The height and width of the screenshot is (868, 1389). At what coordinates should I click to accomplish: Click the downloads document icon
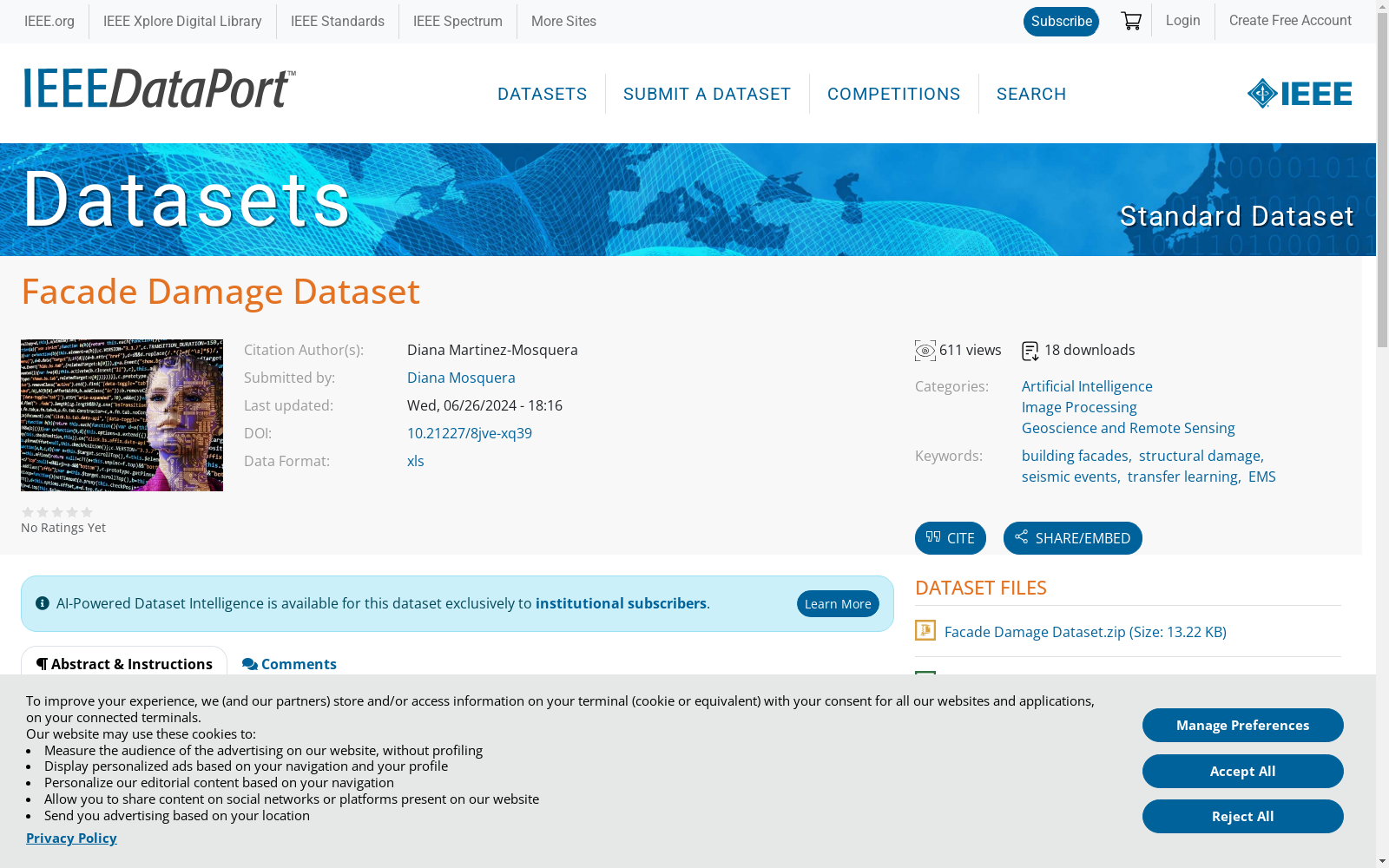1030,351
